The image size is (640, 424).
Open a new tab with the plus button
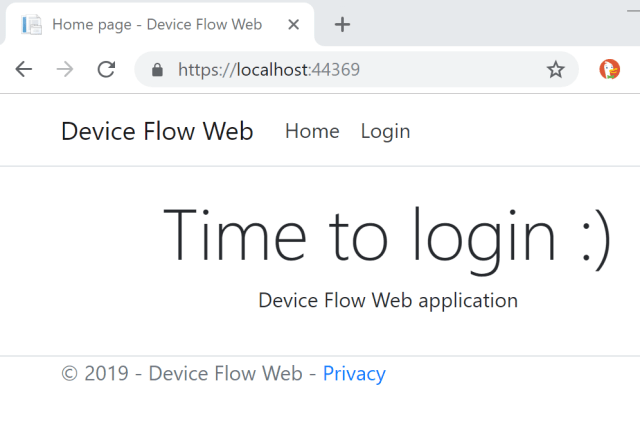click(x=342, y=24)
